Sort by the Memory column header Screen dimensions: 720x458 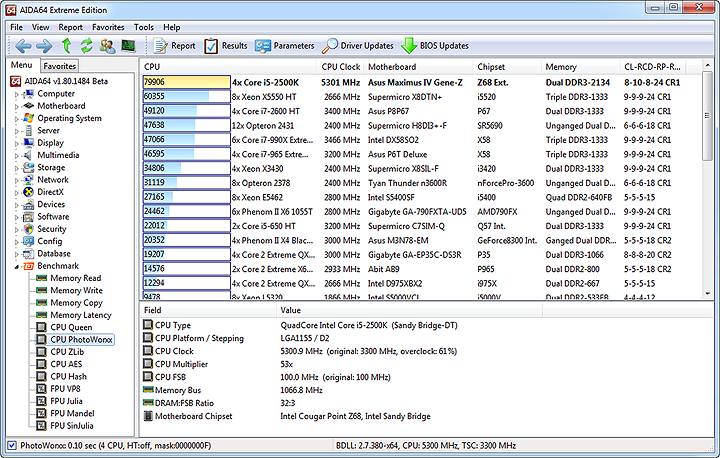tap(580, 67)
